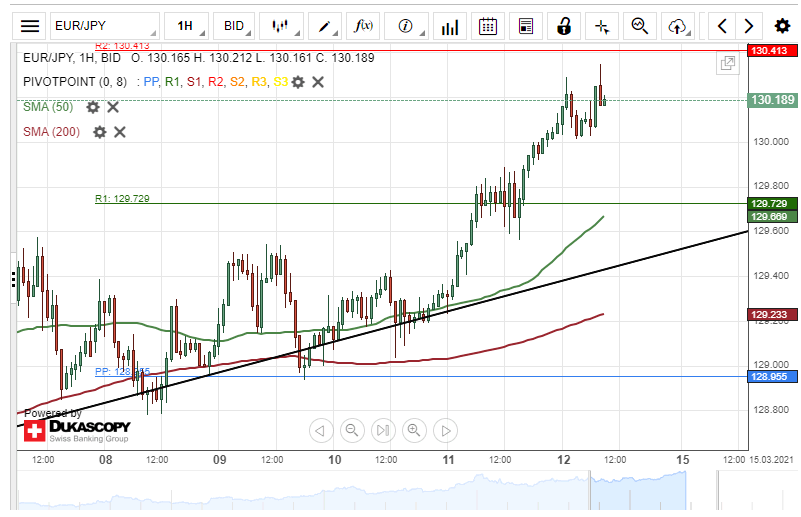Open SMA (200) settings gear
Image resolution: width=801 pixels, height=517 pixels.
coord(99,131)
